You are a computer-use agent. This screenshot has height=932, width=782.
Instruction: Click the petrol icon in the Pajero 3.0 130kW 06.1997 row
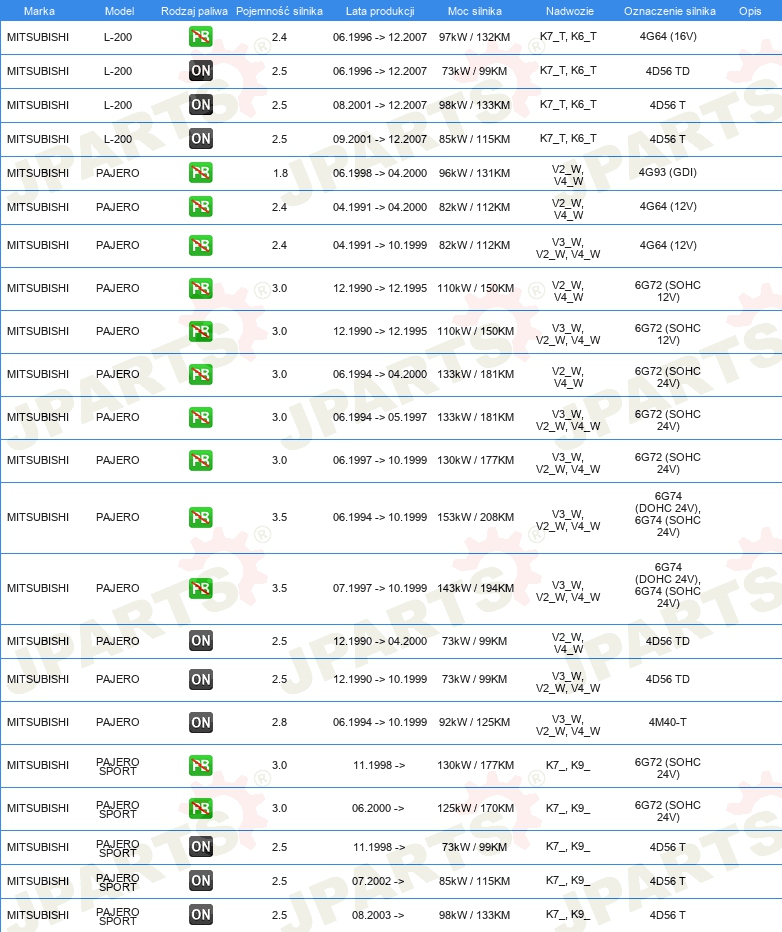coord(201,460)
